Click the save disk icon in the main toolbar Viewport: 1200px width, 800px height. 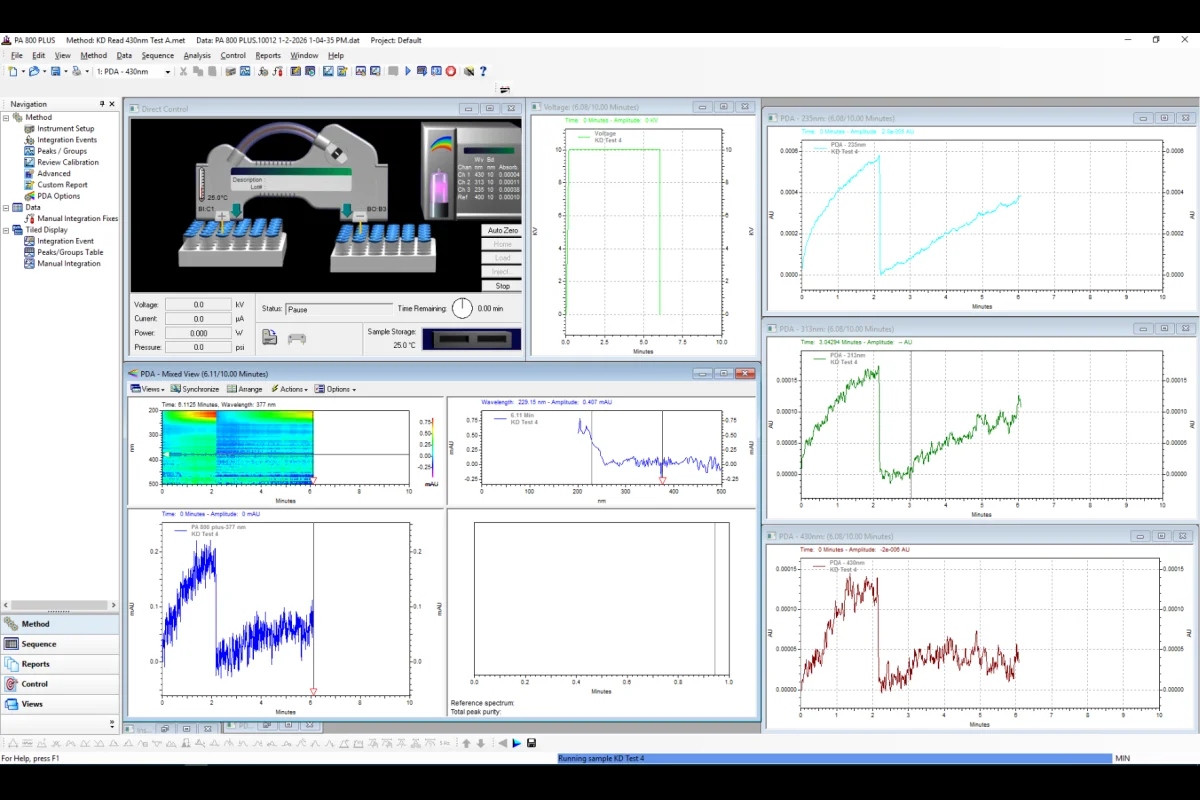point(56,71)
